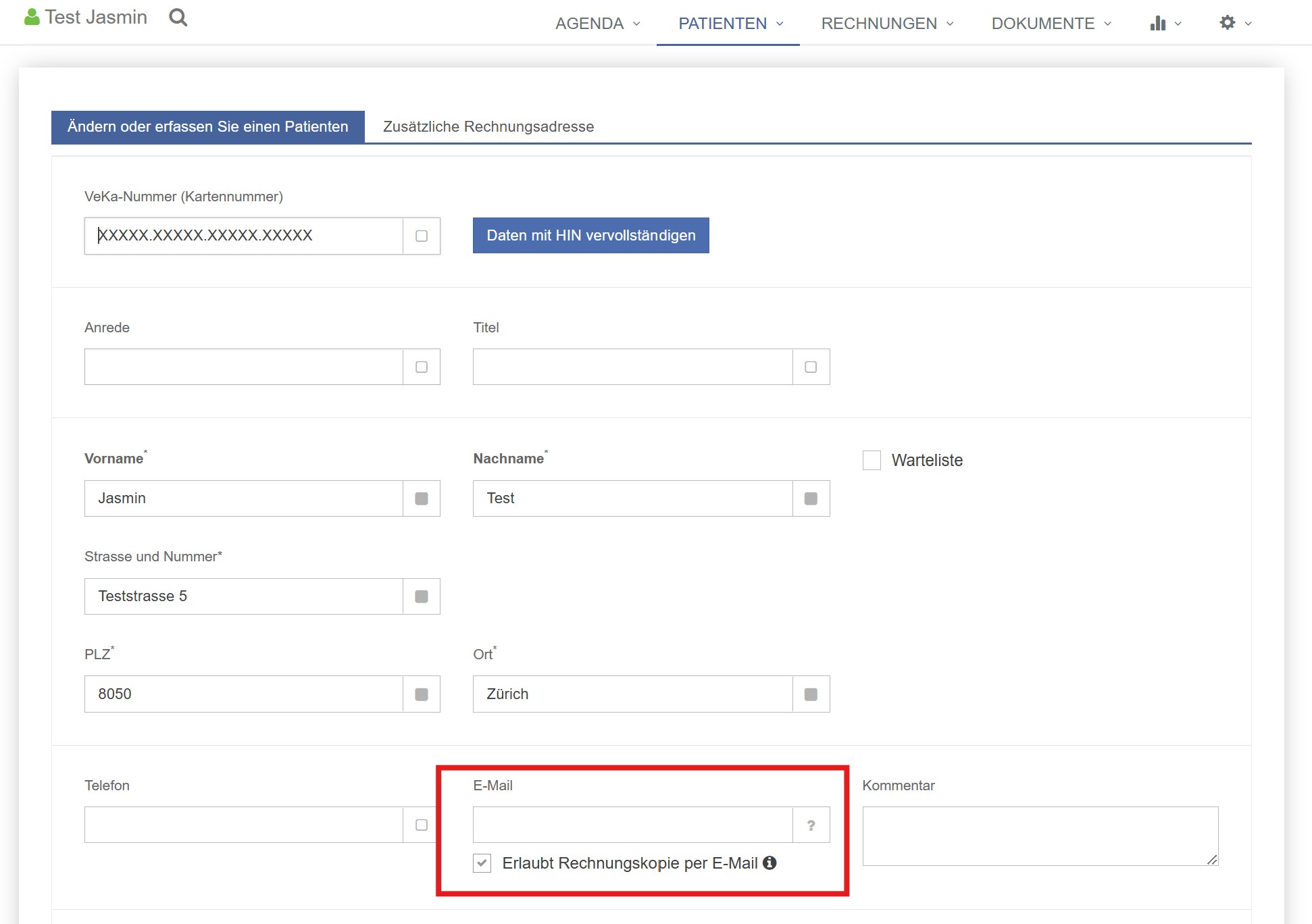Click the search magnifier icon
Screen dimensions: 1312x924
click(x=178, y=18)
